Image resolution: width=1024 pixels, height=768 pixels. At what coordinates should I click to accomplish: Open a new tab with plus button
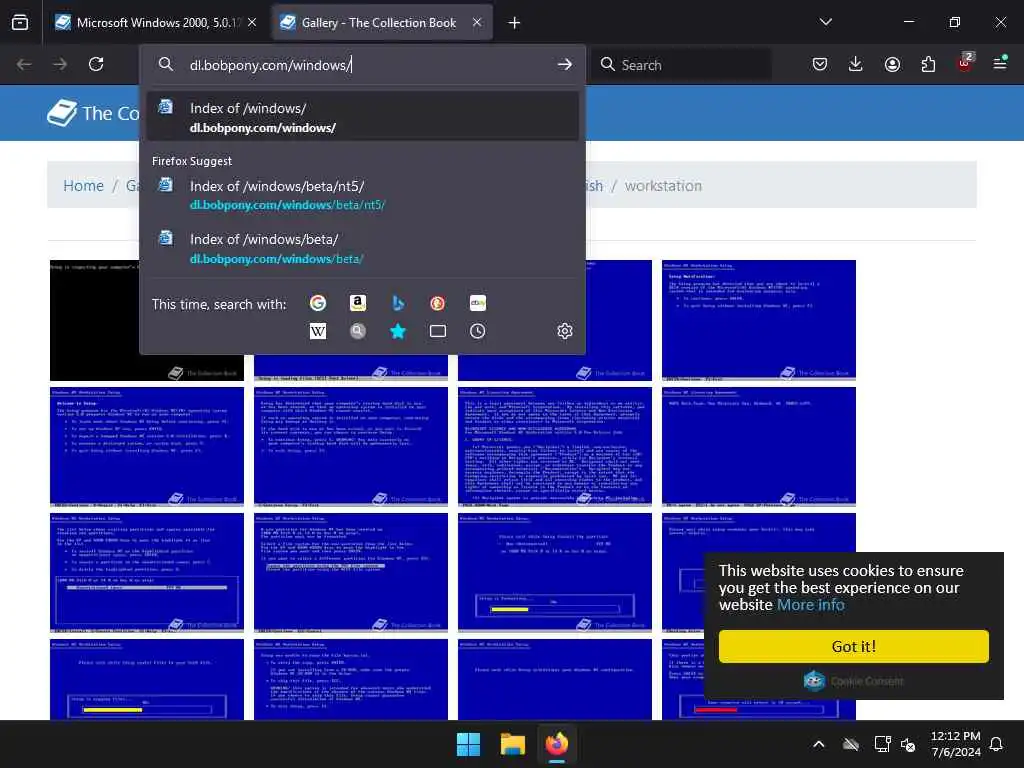coord(515,23)
